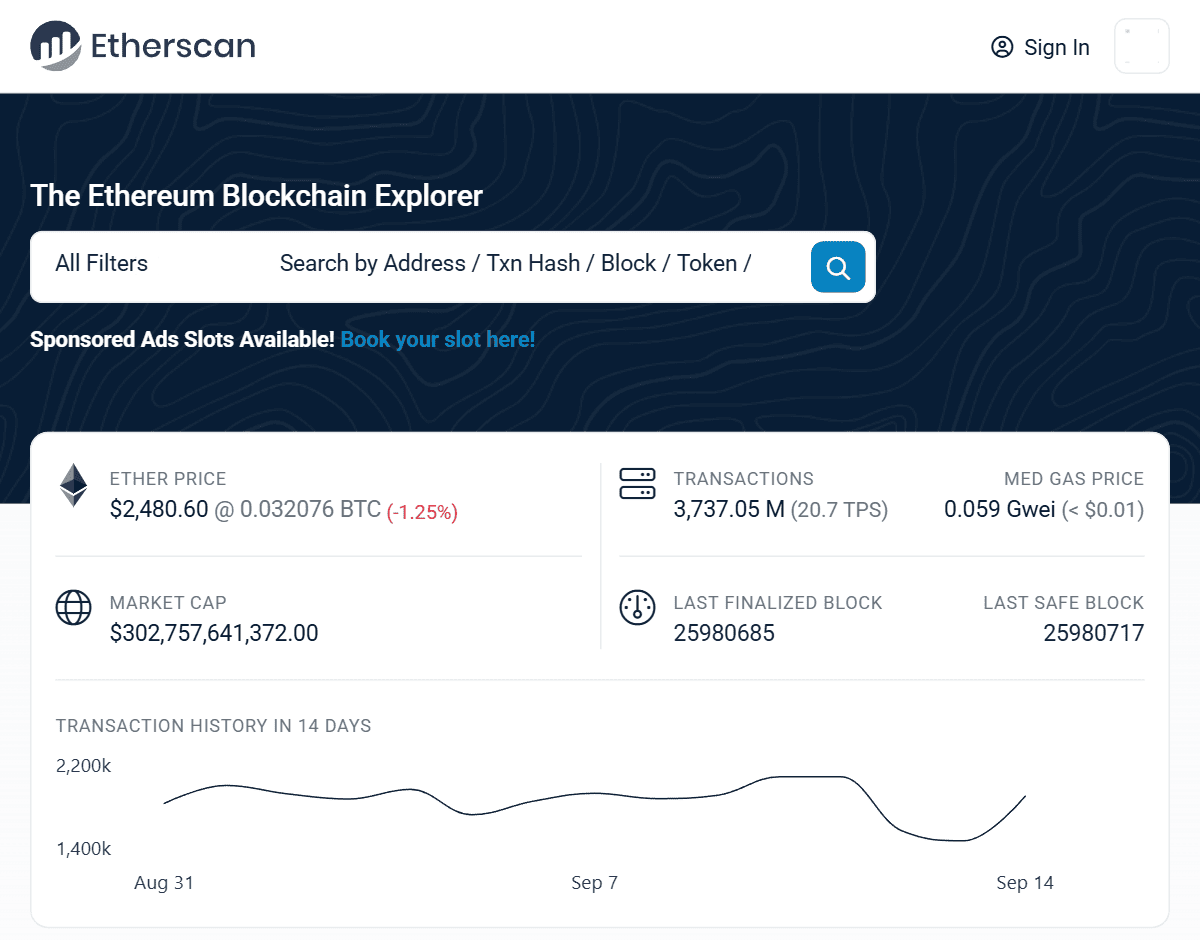Image resolution: width=1200 pixels, height=940 pixels.
Task: Click the server Transactions icon
Action: pyautogui.click(x=637, y=483)
